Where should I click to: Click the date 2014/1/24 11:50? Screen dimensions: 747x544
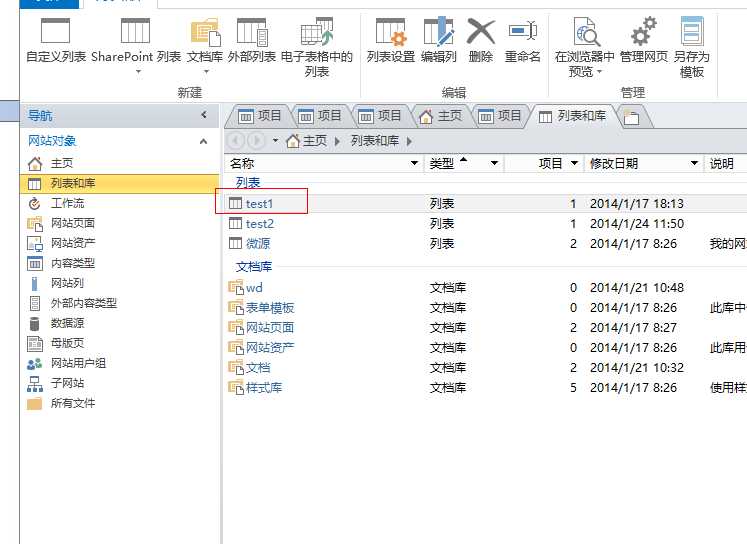point(637,224)
